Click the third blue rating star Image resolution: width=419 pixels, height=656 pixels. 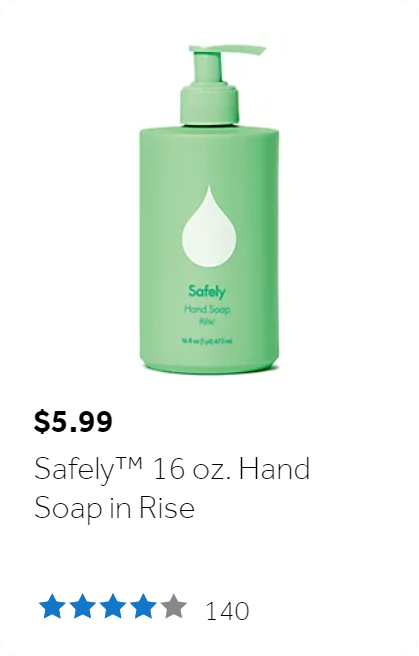click(113, 605)
